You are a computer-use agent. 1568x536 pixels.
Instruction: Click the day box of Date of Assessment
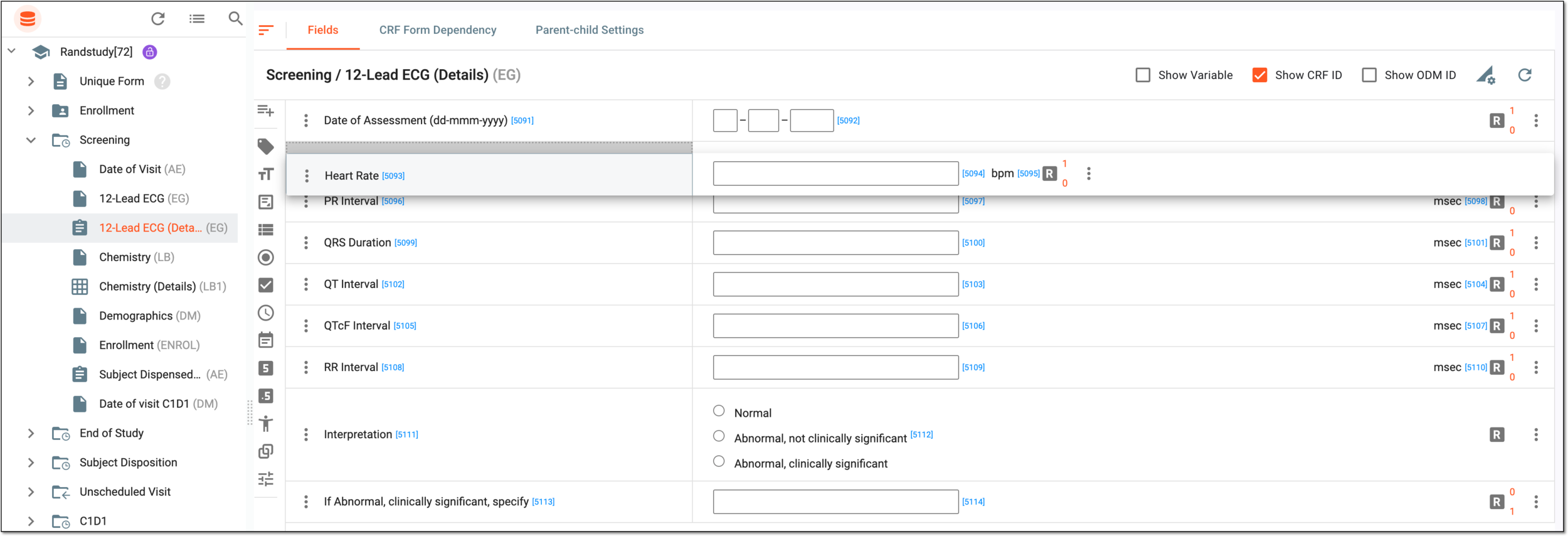[725, 121]
